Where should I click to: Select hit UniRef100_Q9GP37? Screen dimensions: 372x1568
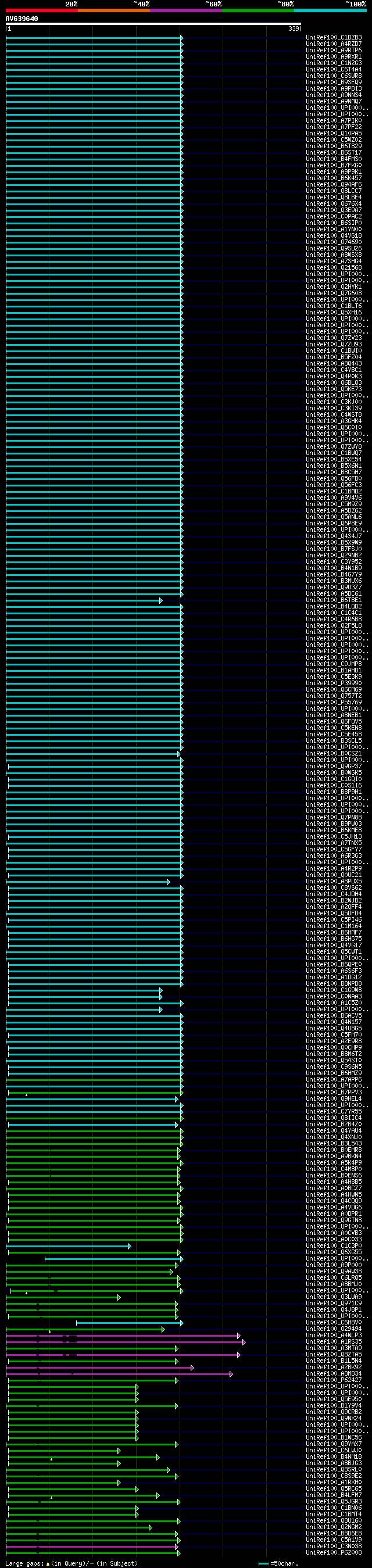(334, 767)
